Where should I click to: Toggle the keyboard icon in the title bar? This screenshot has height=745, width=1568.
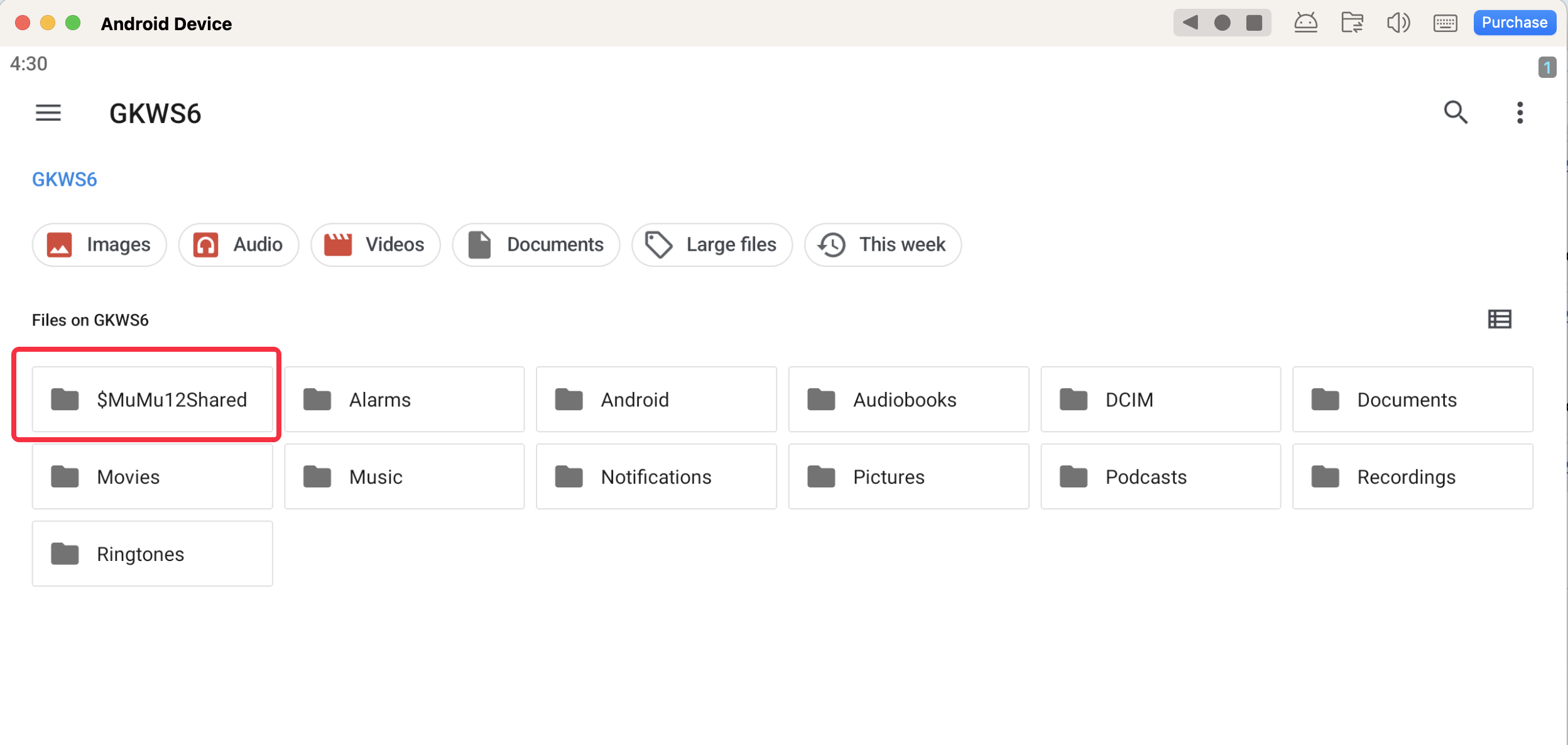click(1445, 23)
